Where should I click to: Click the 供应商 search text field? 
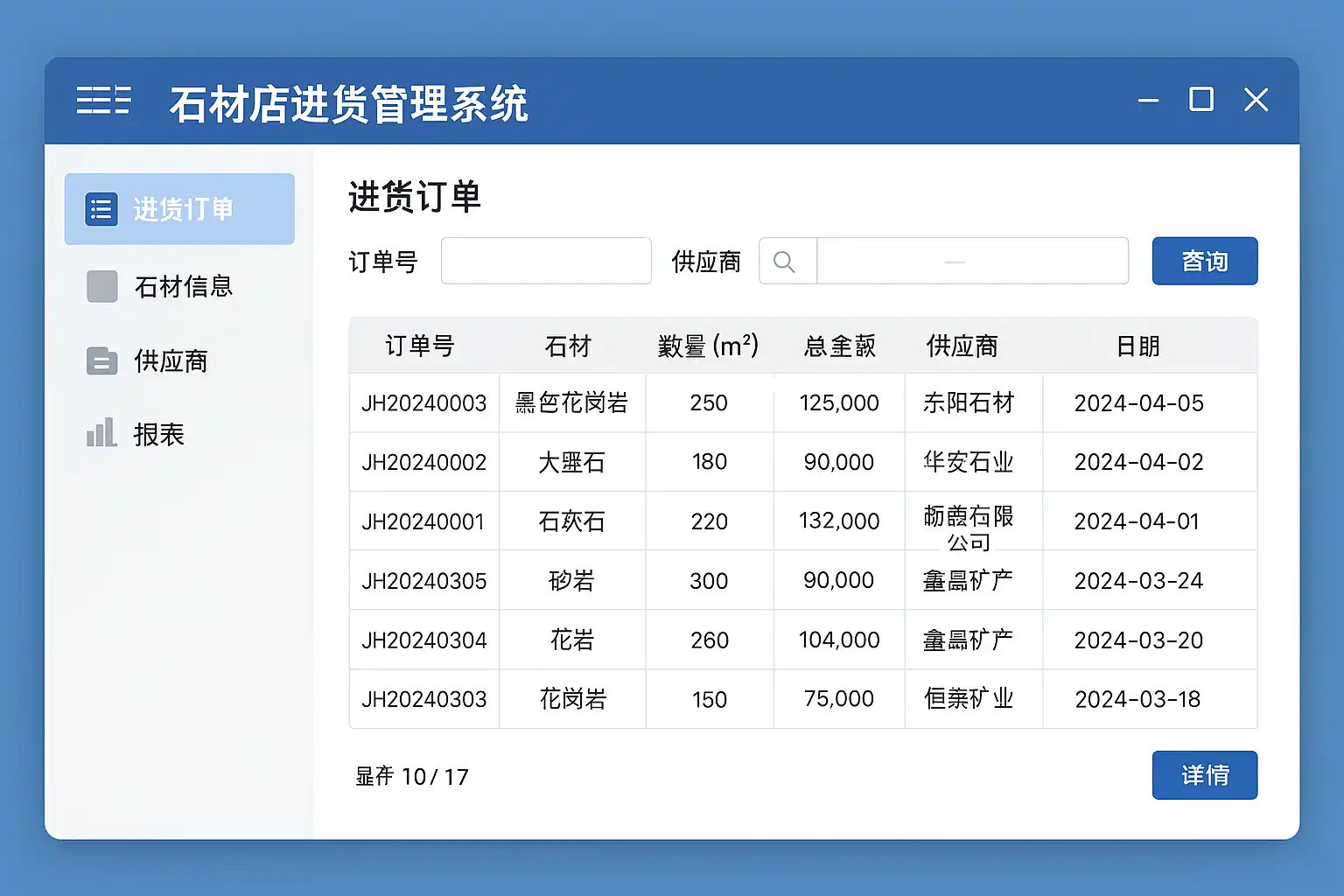pyautogui.click(x=971, y=261)
